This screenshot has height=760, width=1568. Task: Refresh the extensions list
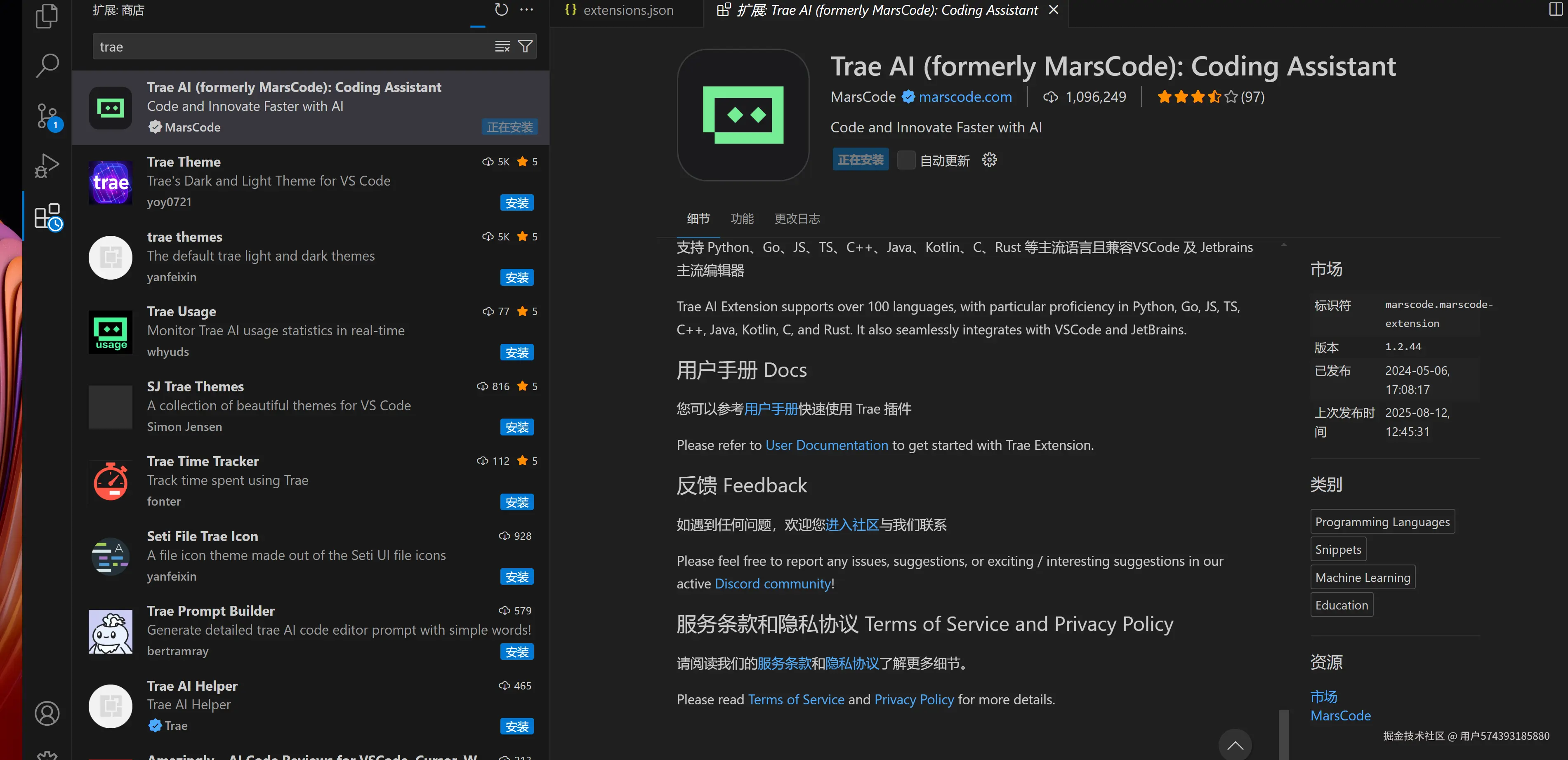tap(501, 10)
